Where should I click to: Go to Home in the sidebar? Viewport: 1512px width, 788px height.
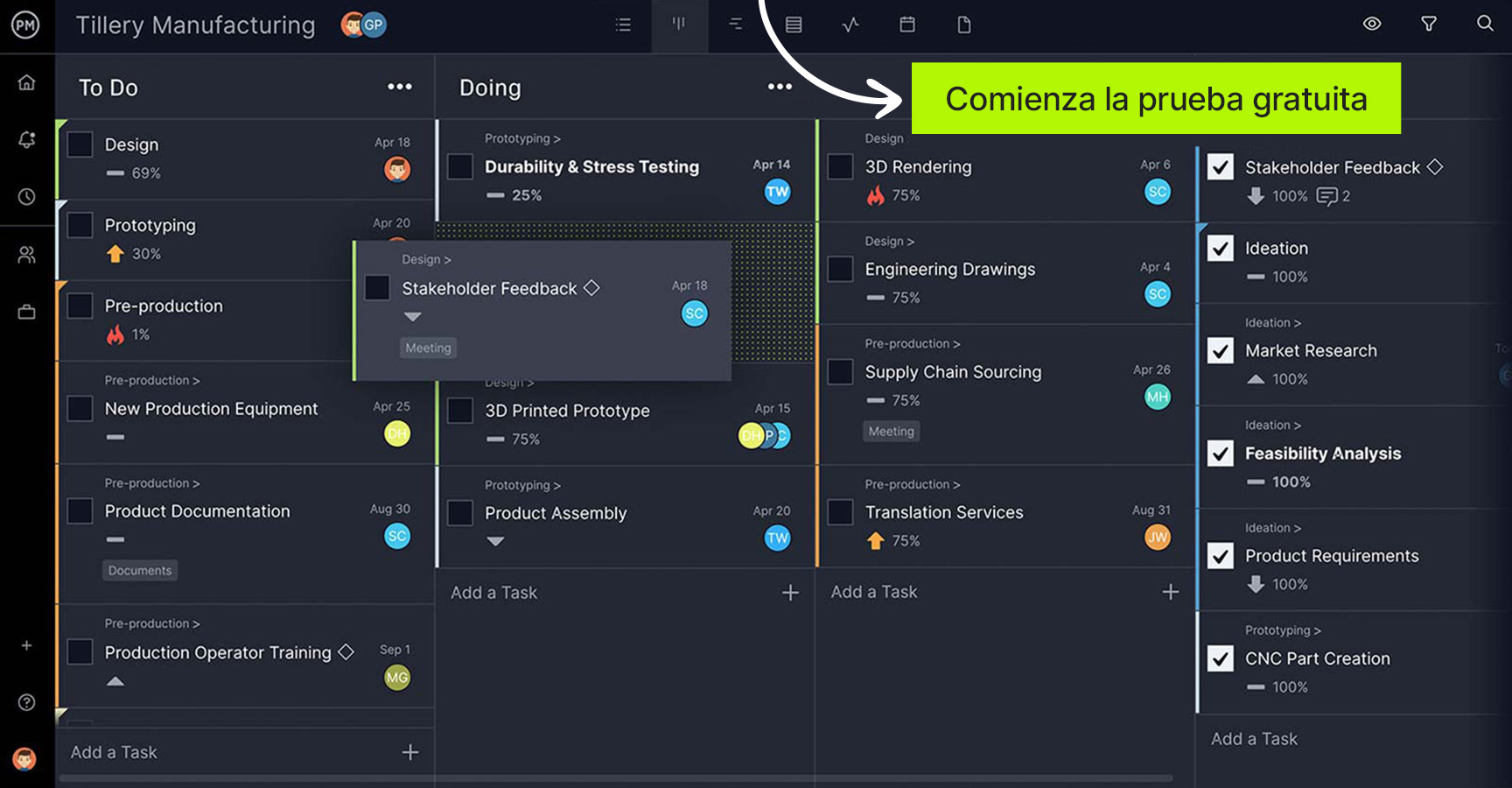(x=27, y=82)
